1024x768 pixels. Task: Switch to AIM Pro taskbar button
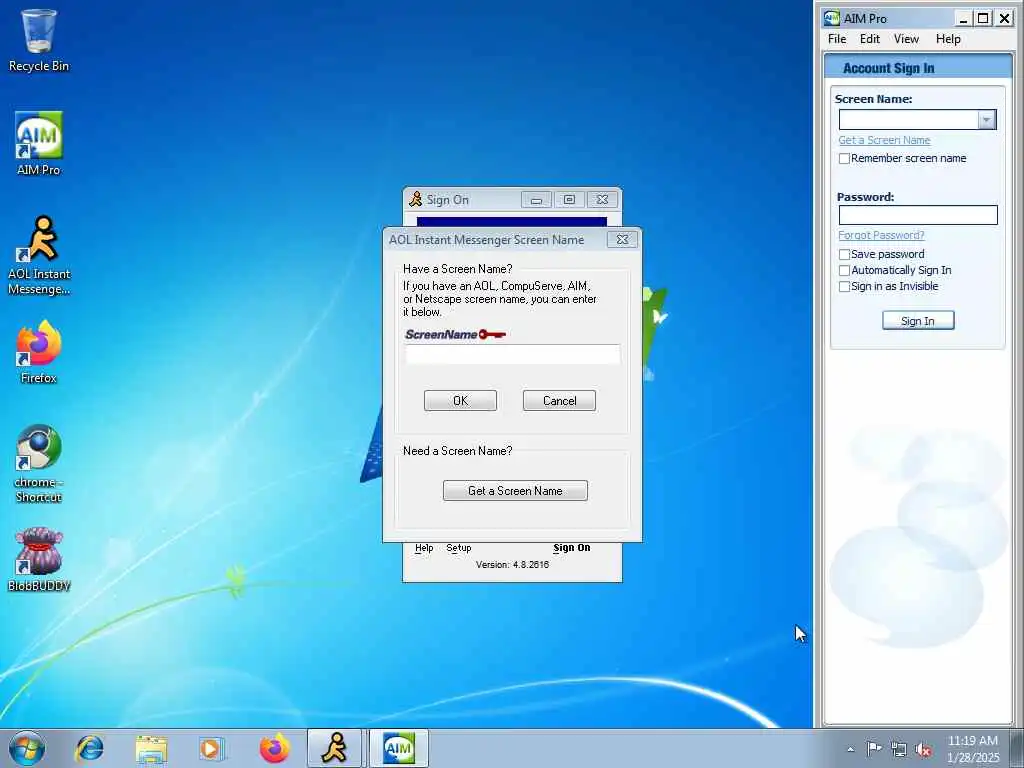399,748
